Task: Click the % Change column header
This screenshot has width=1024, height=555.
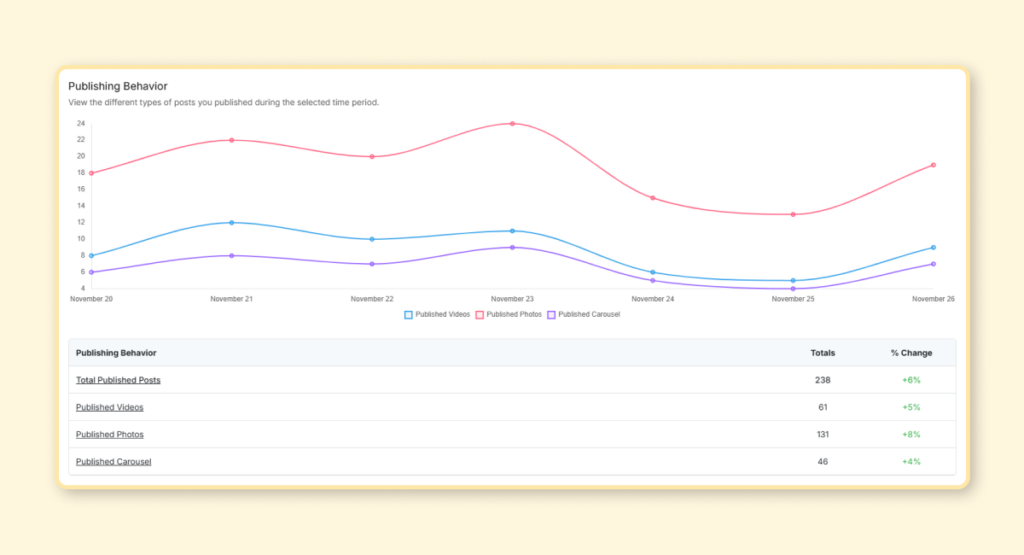Action: click(x=911, y=353)
